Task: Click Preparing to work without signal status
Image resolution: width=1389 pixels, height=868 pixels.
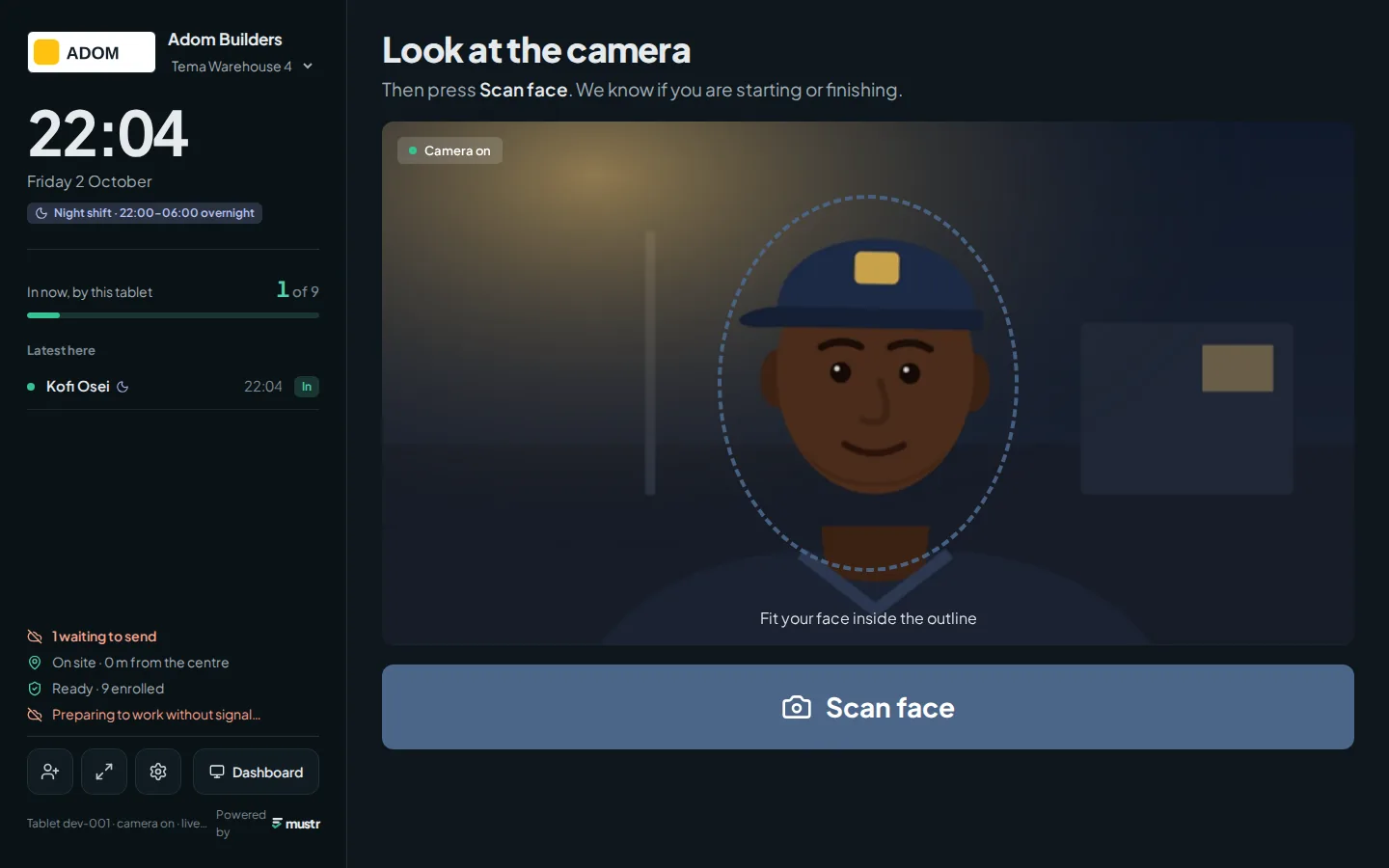Action: [156, 715]
